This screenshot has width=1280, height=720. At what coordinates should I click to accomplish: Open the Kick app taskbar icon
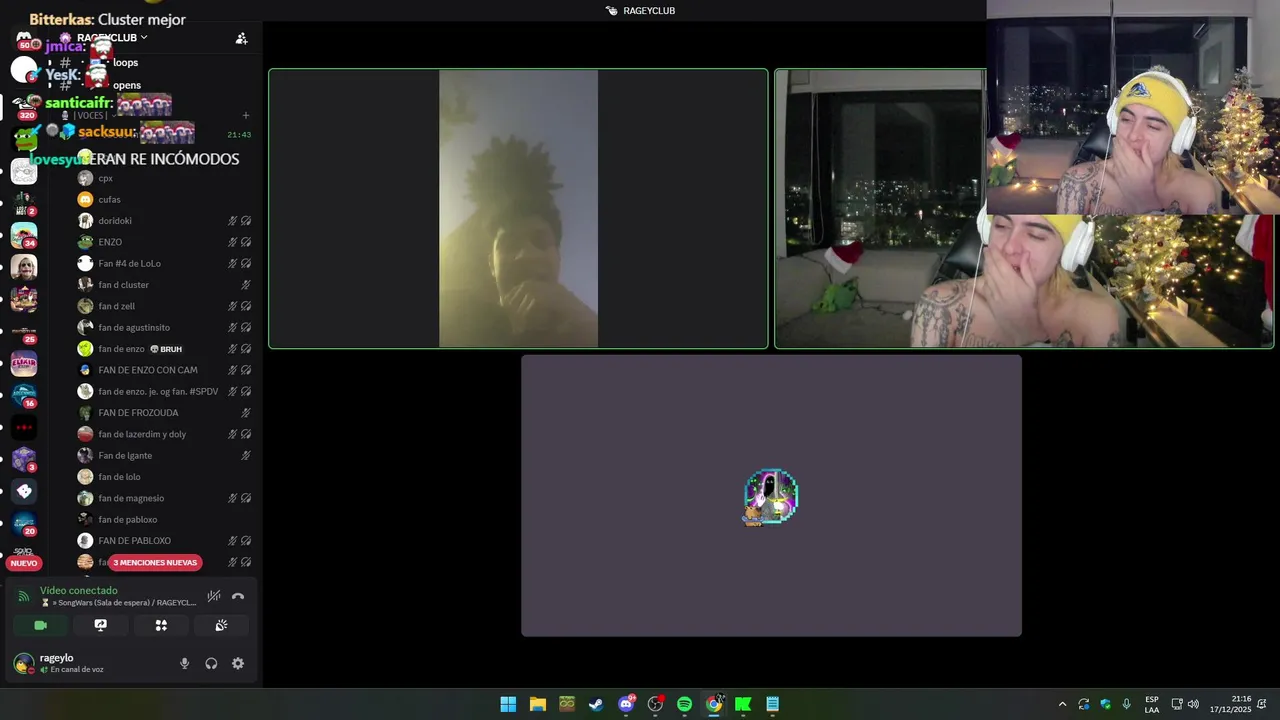[x=743, y=704]
